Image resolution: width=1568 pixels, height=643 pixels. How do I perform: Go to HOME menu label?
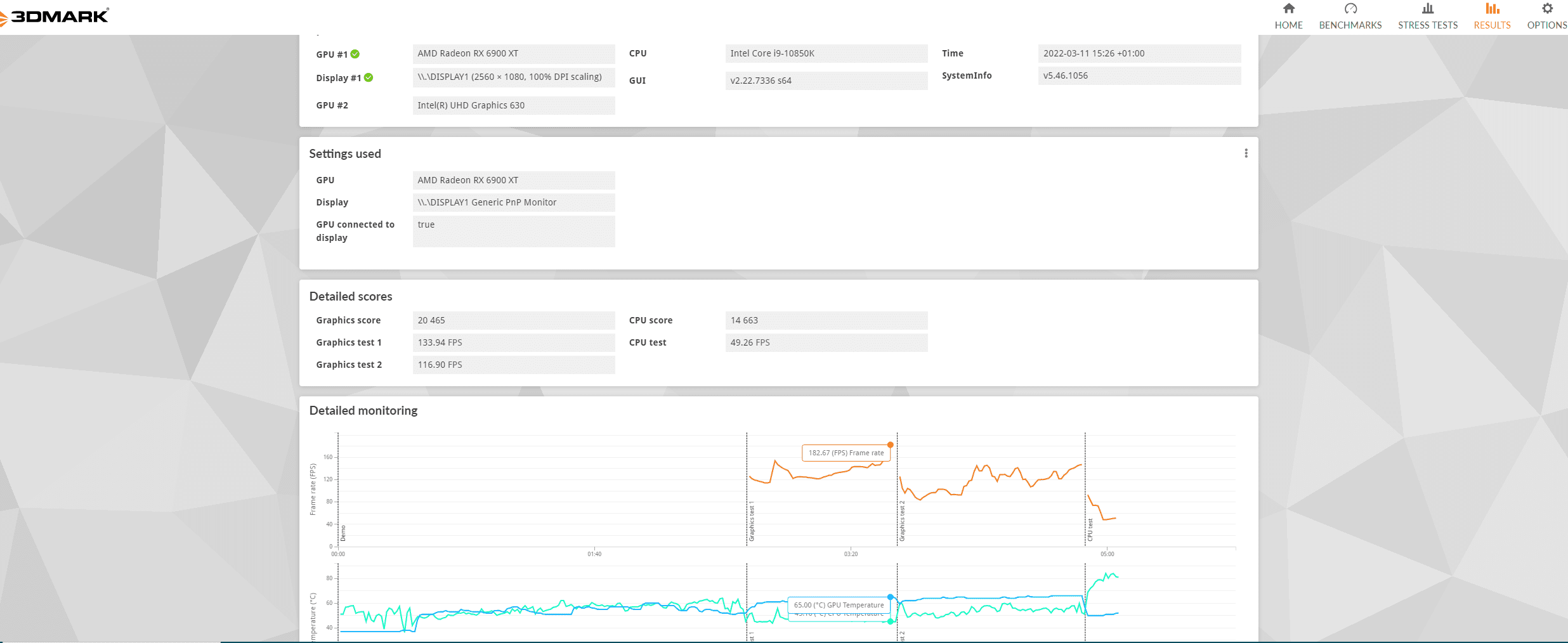[1288, 25]
